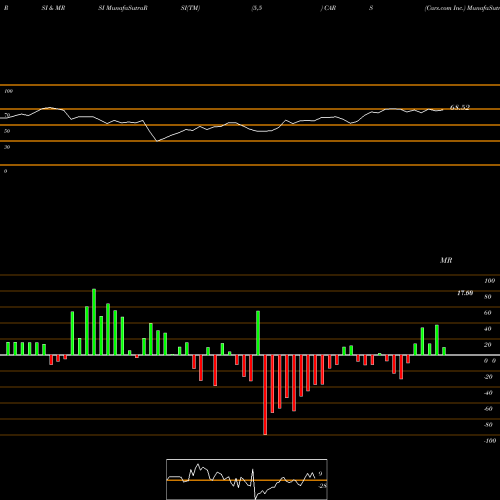Click the longest red MR bar reaching -100
Viewport: 500px width, 500px height.
pos(265,395)
